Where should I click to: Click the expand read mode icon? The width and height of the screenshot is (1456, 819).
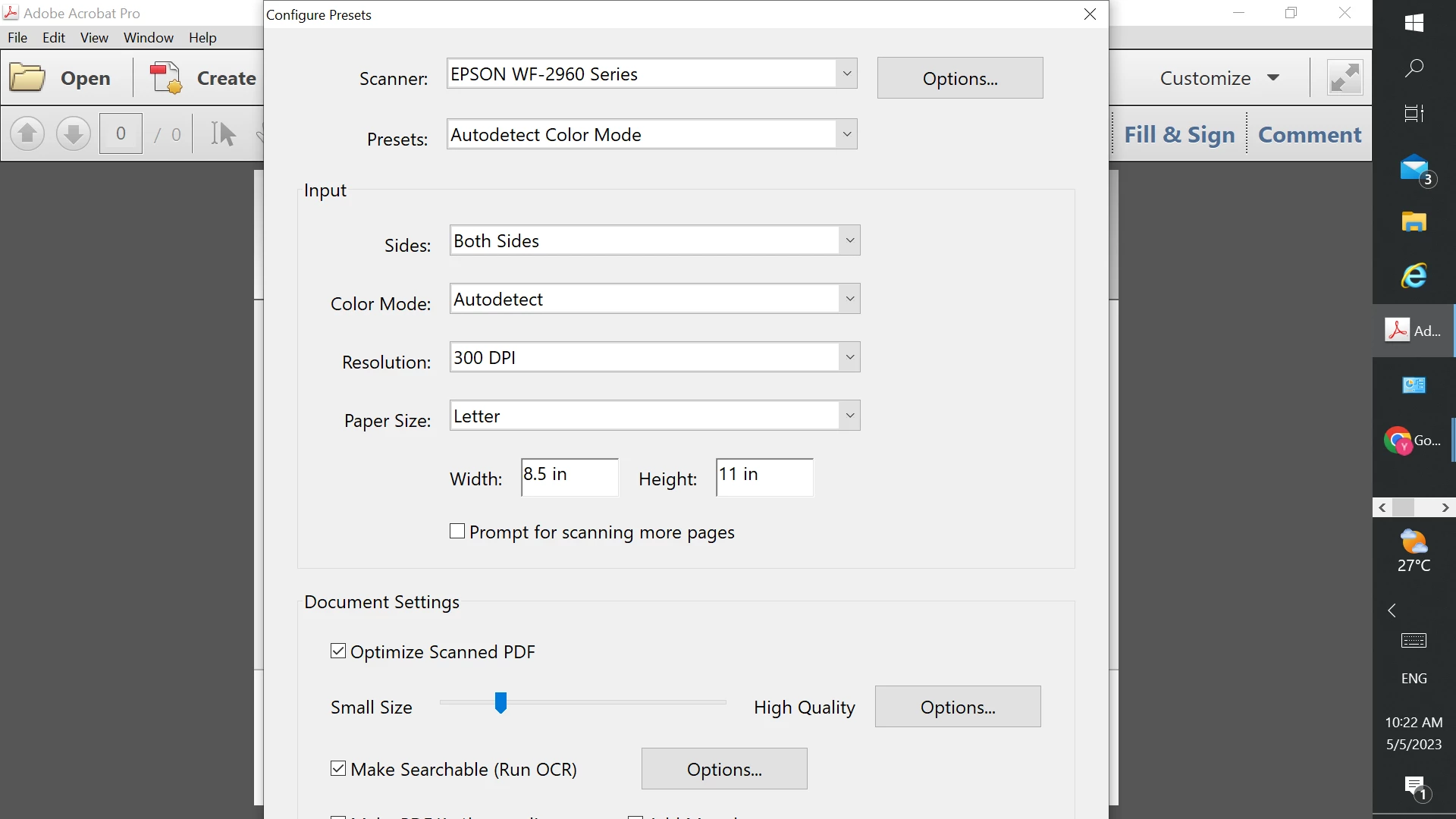click(x=1345, y=78)
